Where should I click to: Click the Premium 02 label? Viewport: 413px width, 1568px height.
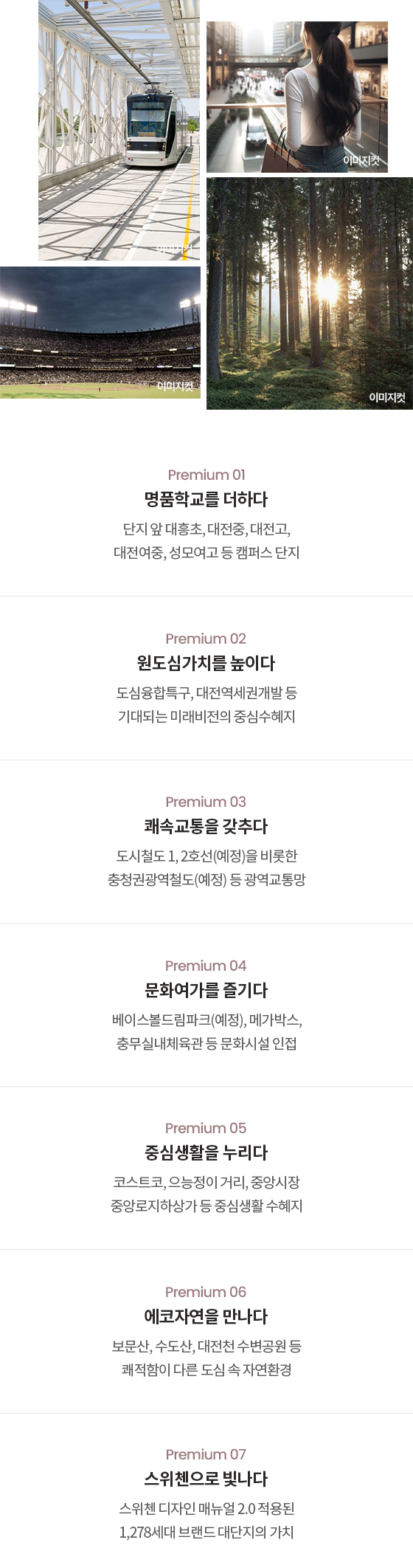(206, 639)
